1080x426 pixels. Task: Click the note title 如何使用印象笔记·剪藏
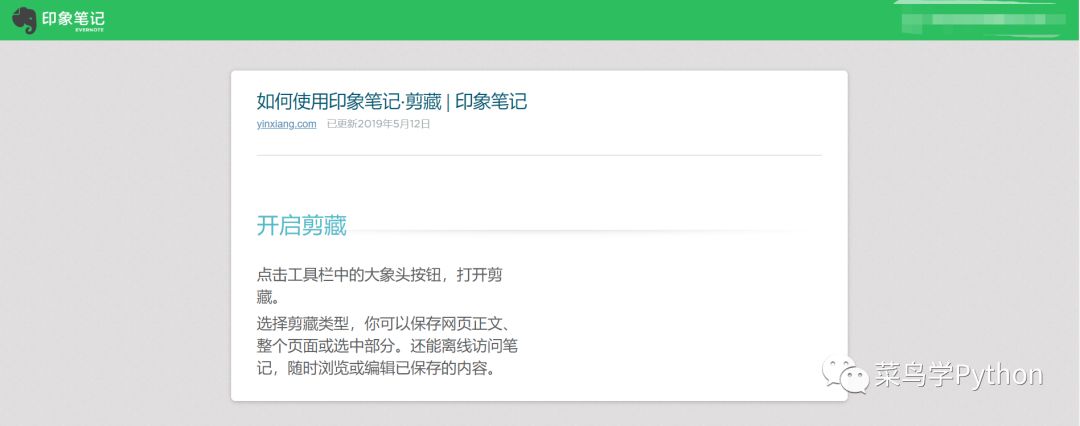tap(392, 102)
